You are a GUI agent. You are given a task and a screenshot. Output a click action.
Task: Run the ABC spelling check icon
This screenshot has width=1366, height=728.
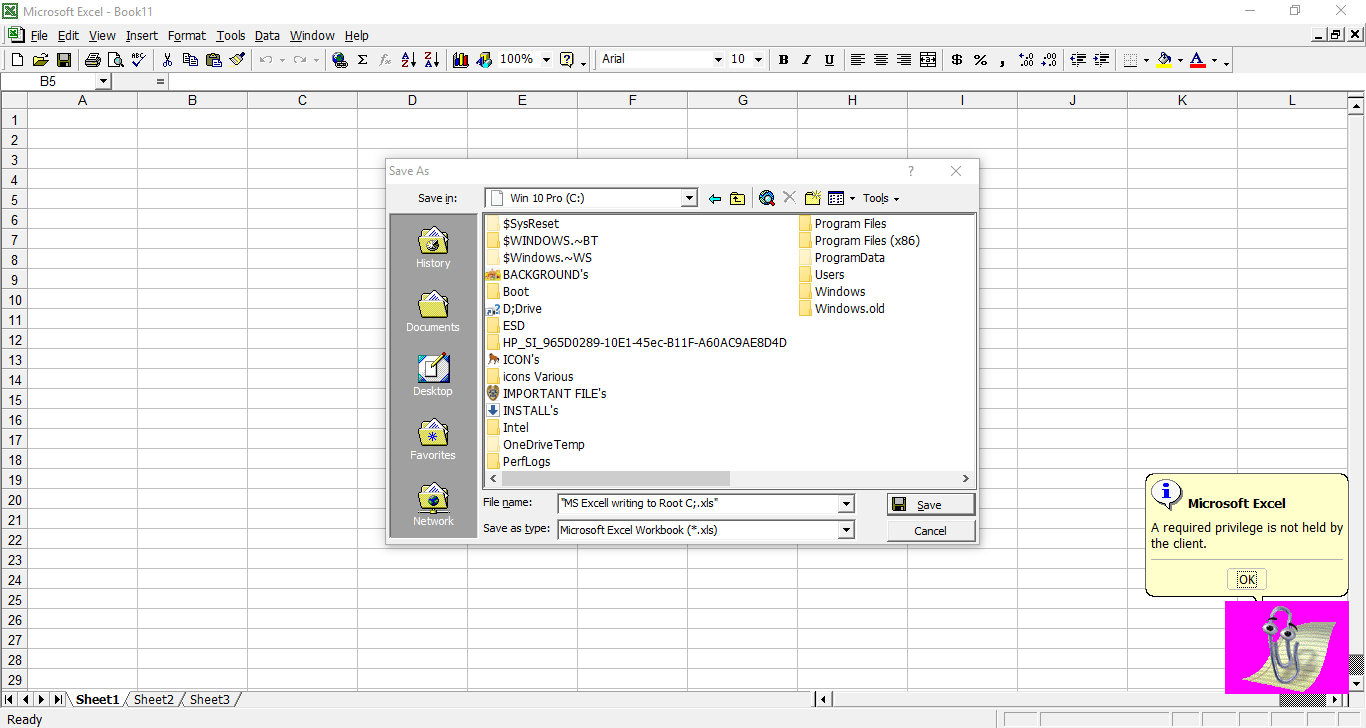pyautogui.click(x=138, y=60)
